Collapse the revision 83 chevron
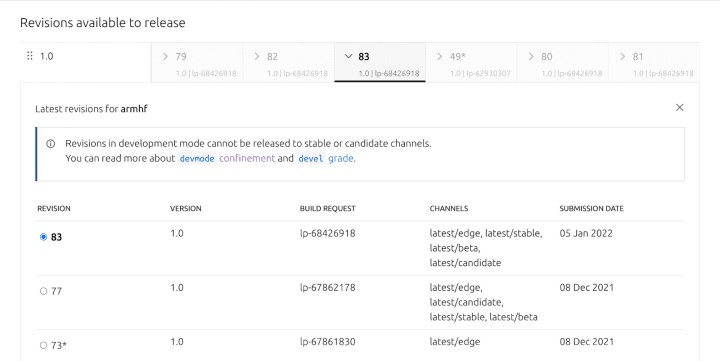Image resolution: width=720 pixels, height=361 pixels. (349, 56)
